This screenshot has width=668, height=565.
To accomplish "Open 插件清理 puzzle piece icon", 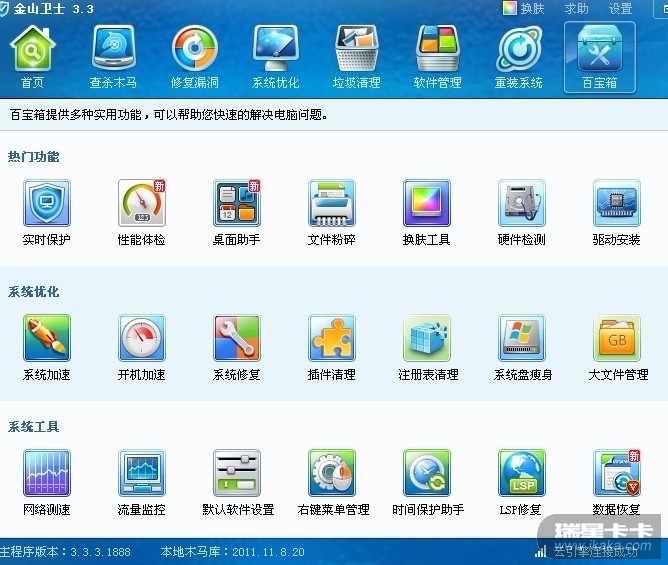I will coord(332,338).
